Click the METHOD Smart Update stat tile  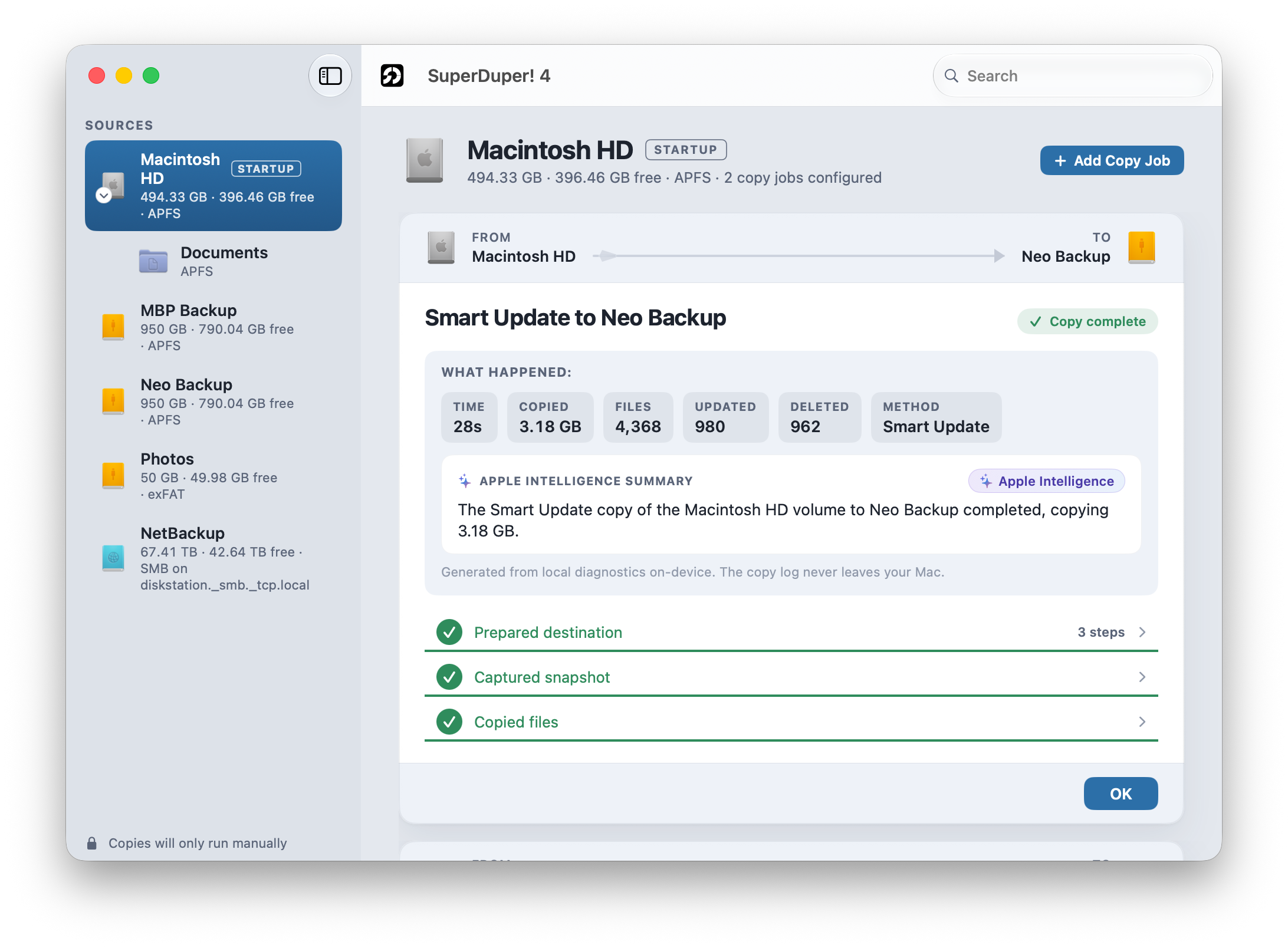(937, 417)
